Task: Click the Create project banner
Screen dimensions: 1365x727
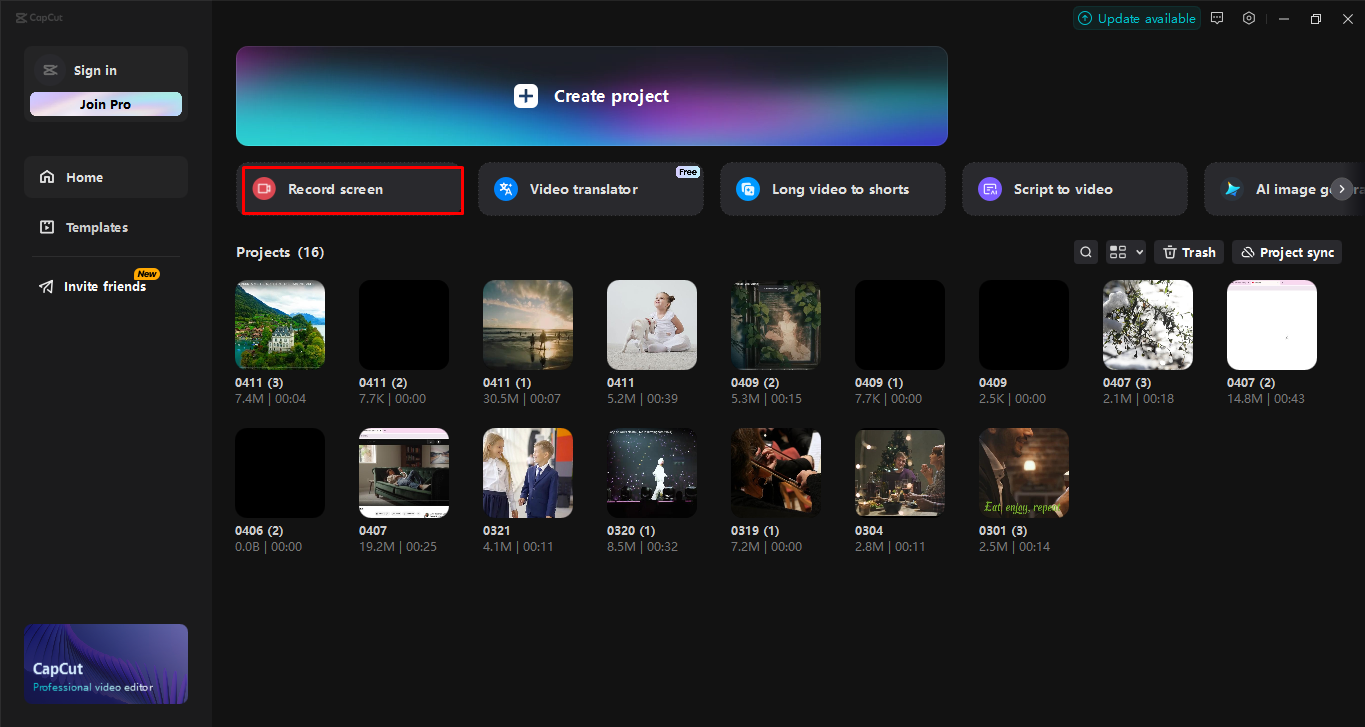Action: (591, 96)
